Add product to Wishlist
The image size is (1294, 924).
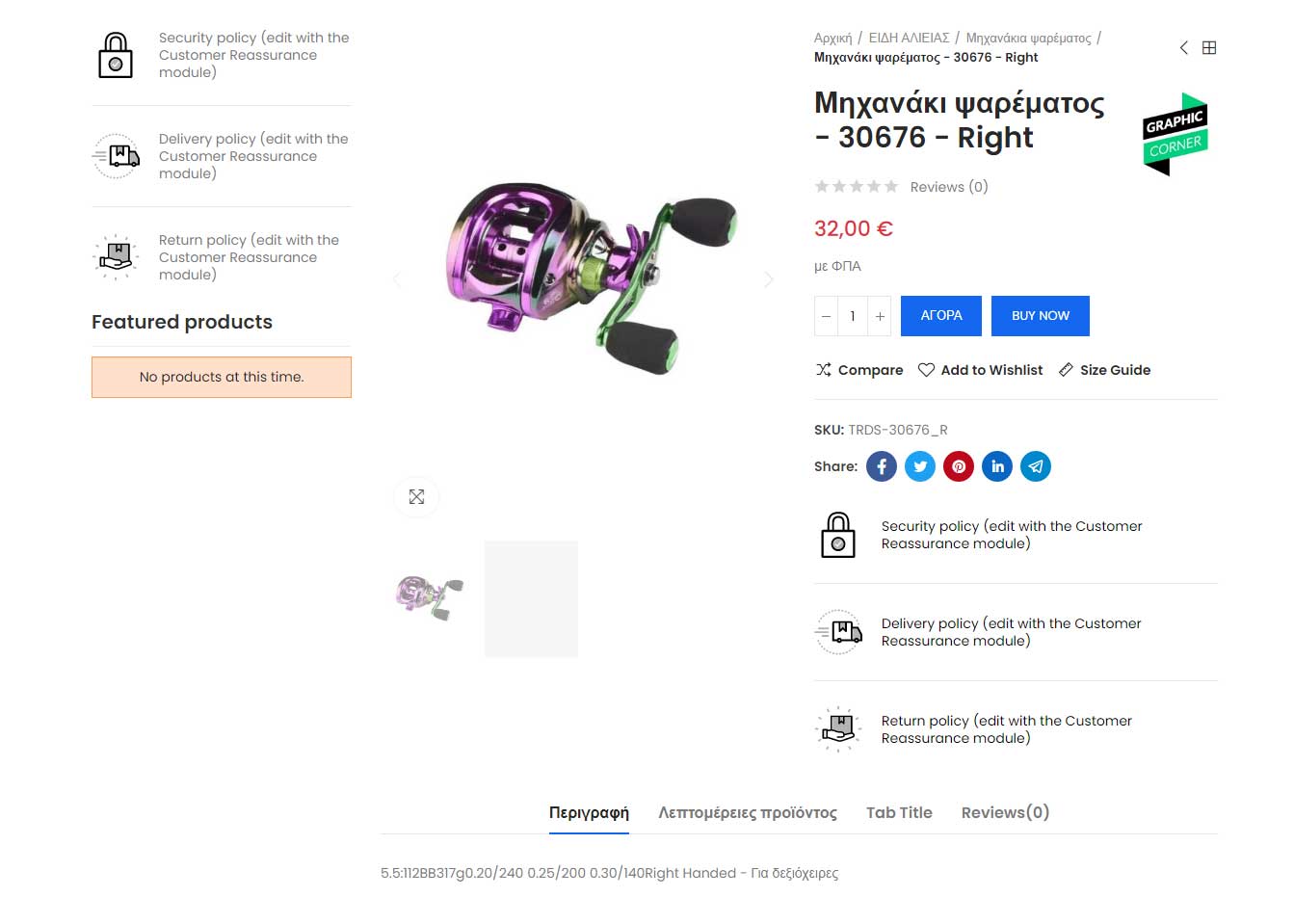coord(981,370)
